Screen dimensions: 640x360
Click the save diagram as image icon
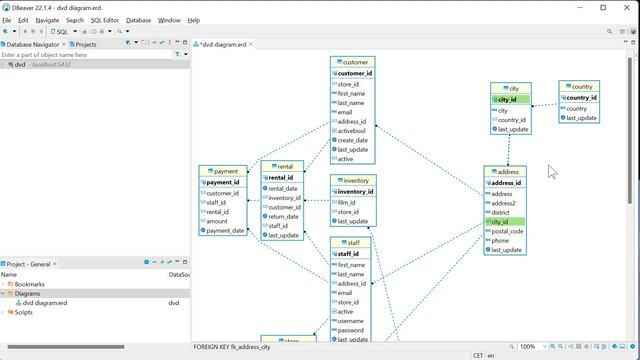pos(622,347)
